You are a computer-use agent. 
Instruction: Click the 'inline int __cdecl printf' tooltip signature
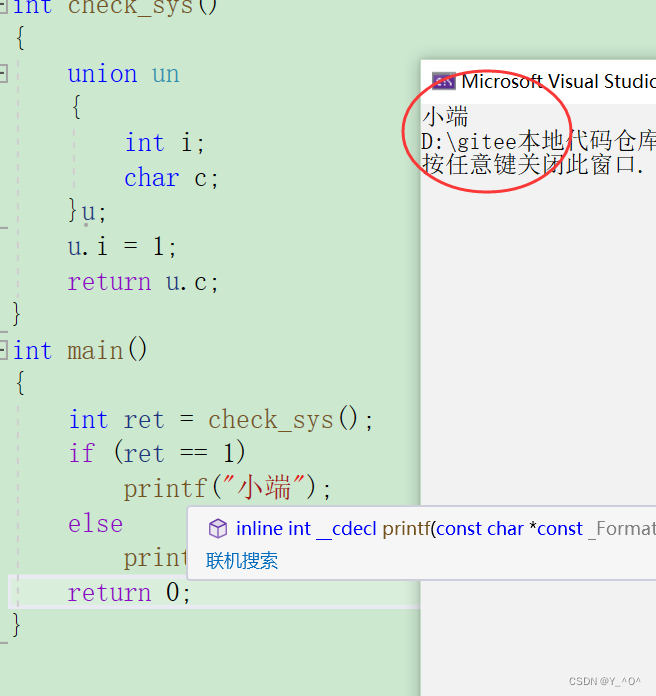coord(446,529)
